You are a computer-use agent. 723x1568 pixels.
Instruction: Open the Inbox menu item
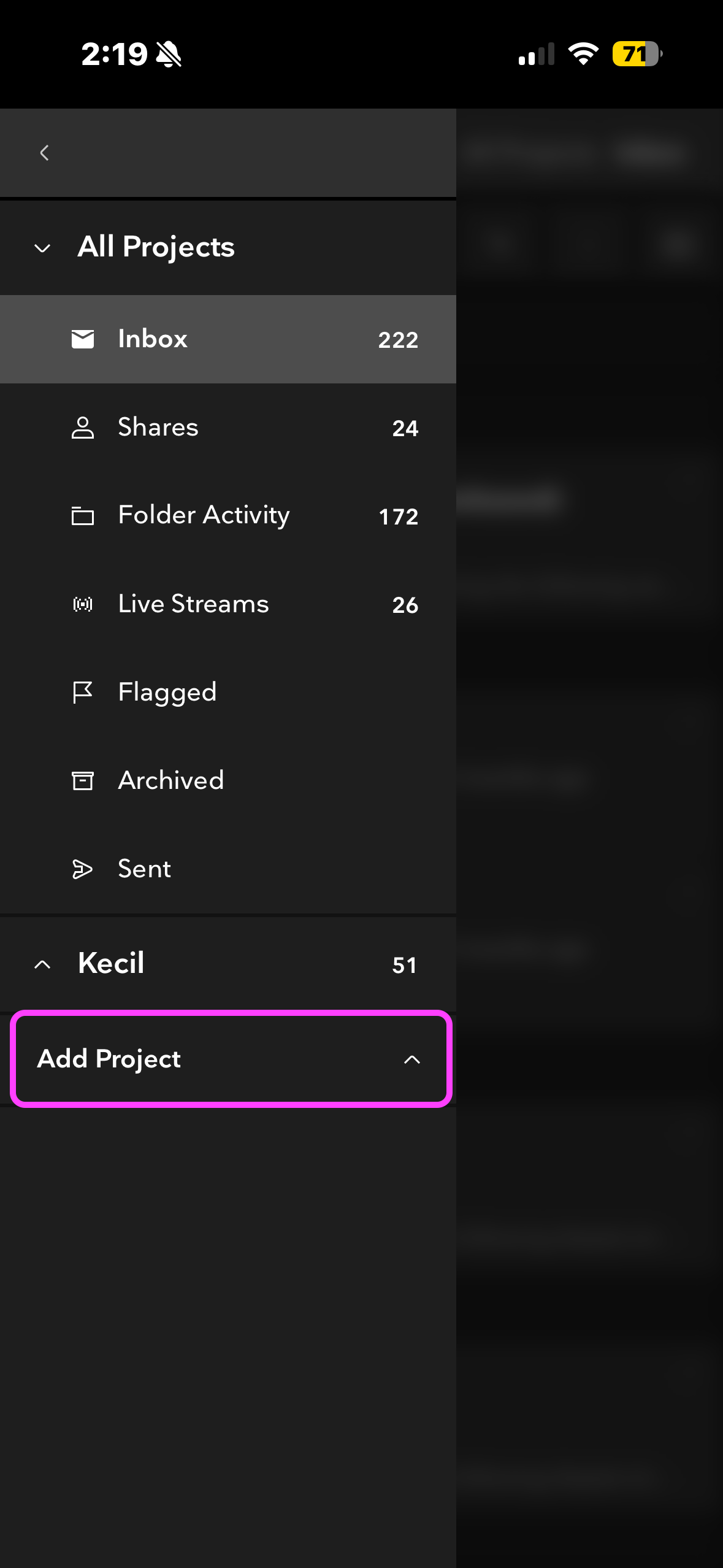[153, 339]
